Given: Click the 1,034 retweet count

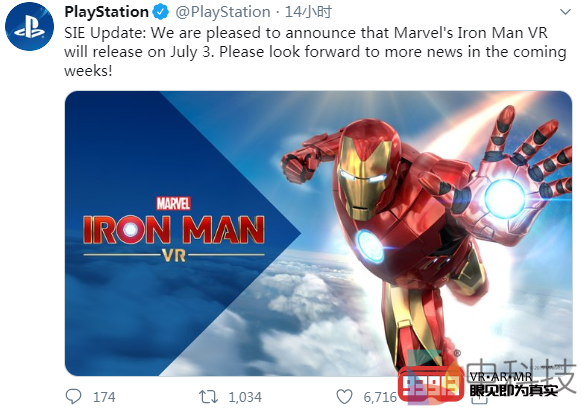Looking at the screenshot, I should (245, 397).
